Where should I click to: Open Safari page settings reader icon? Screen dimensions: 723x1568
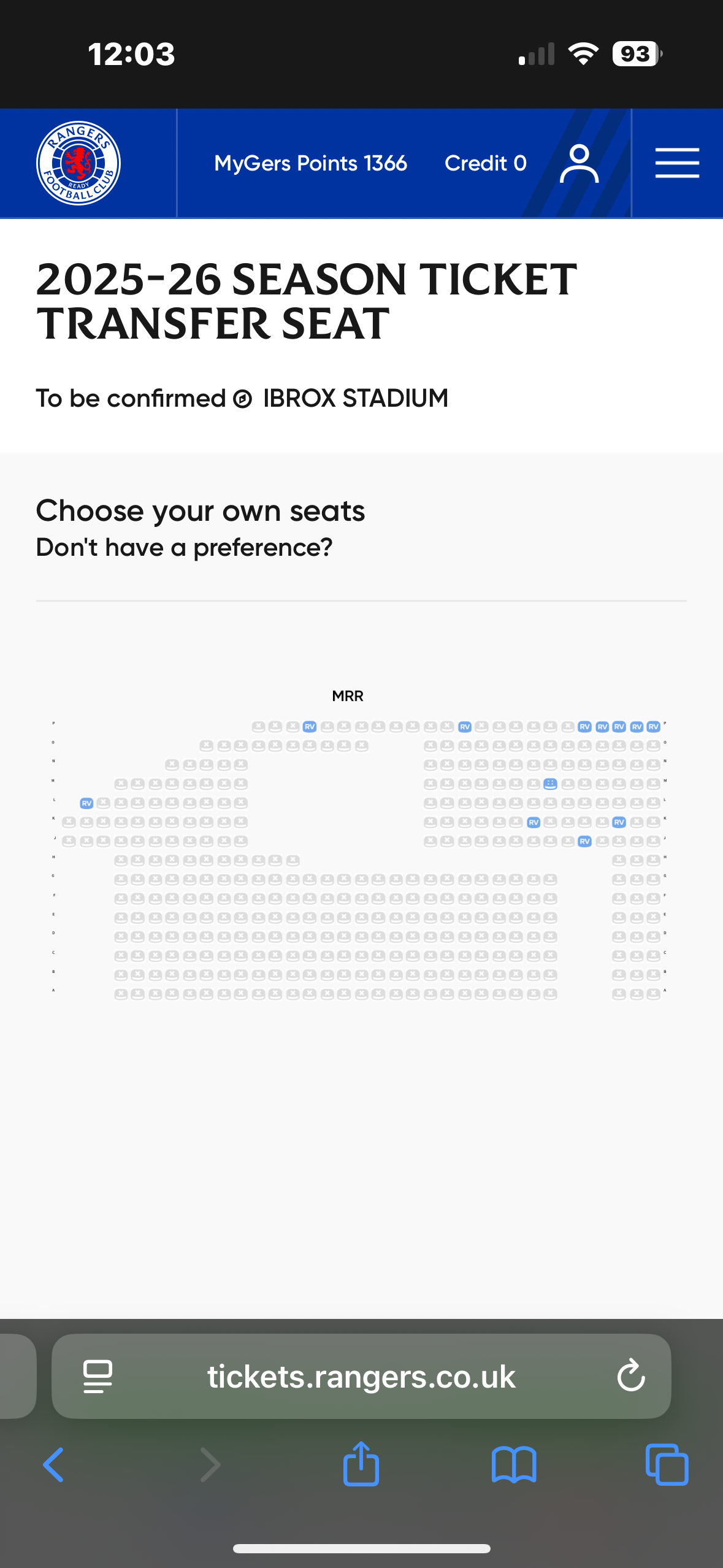[98, 1376]
